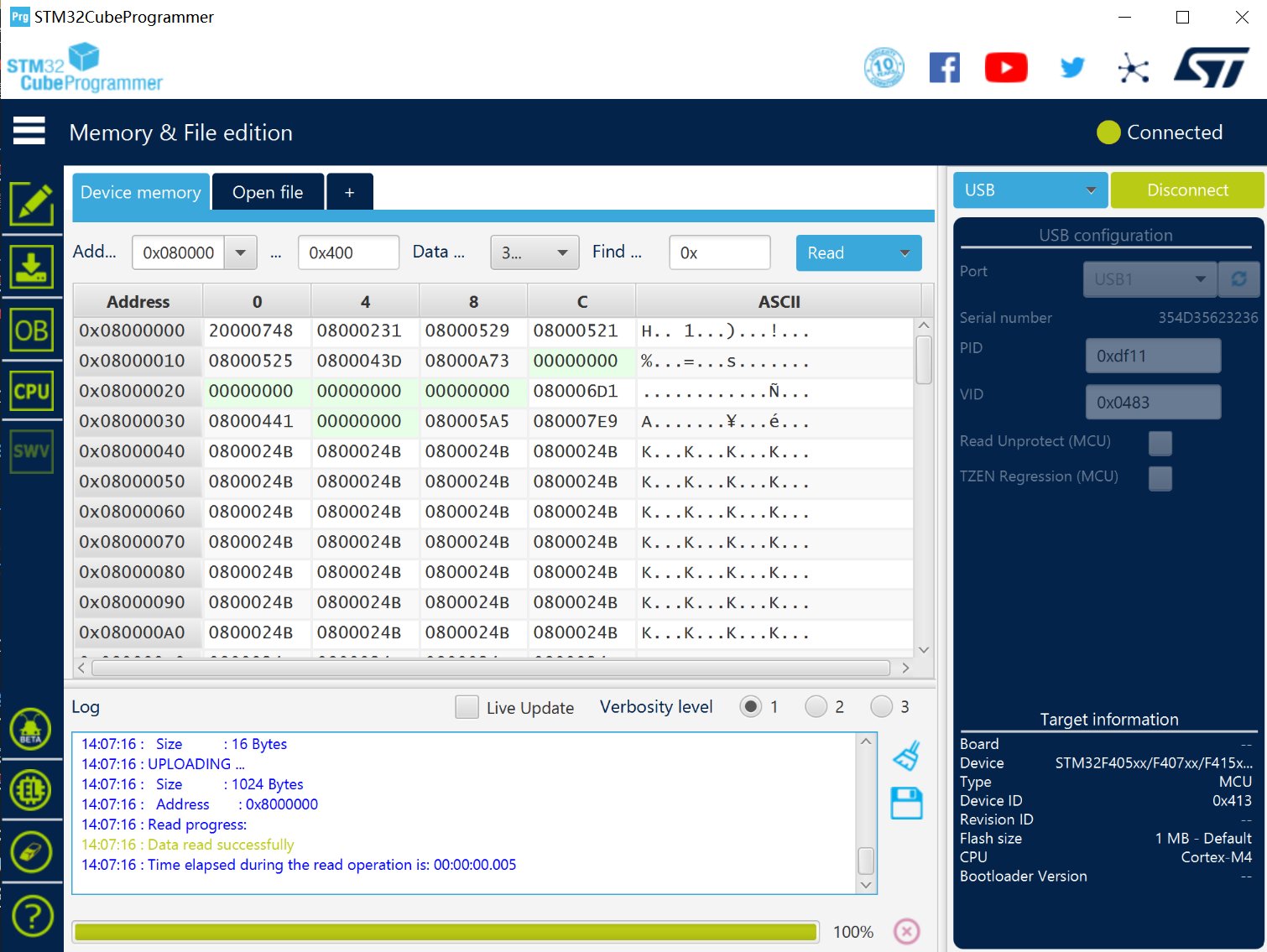Click the PID field 0xdf11
This screenshot has width=1267, height=952.
point(1153,356)
